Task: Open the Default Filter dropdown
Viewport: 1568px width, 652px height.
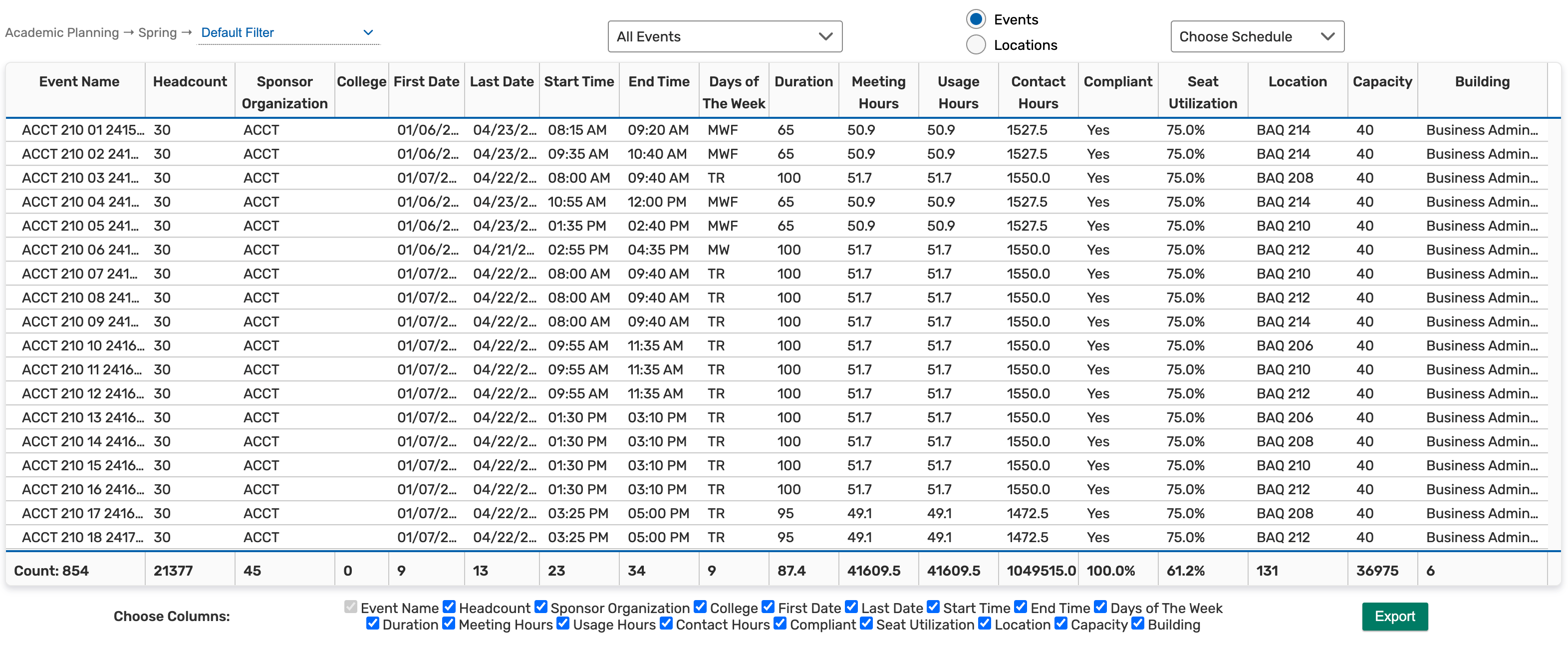Action: [x=287, y=33]
